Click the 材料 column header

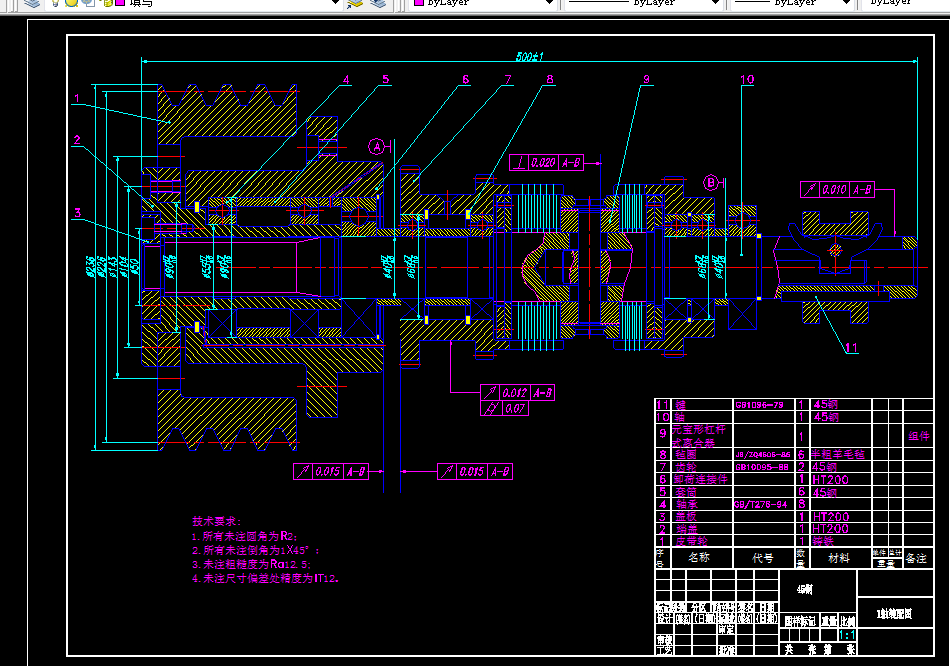839,558
